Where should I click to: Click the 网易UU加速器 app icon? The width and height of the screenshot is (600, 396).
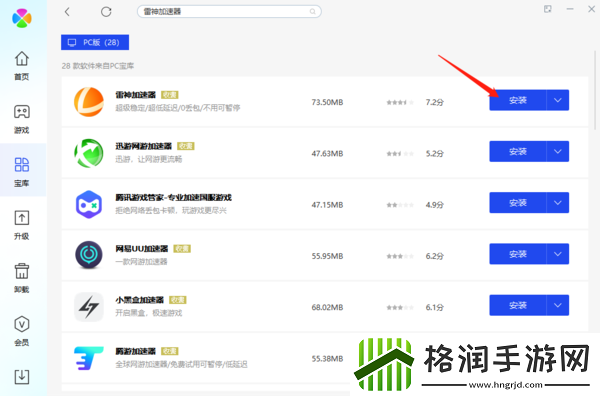pos(89,255)
